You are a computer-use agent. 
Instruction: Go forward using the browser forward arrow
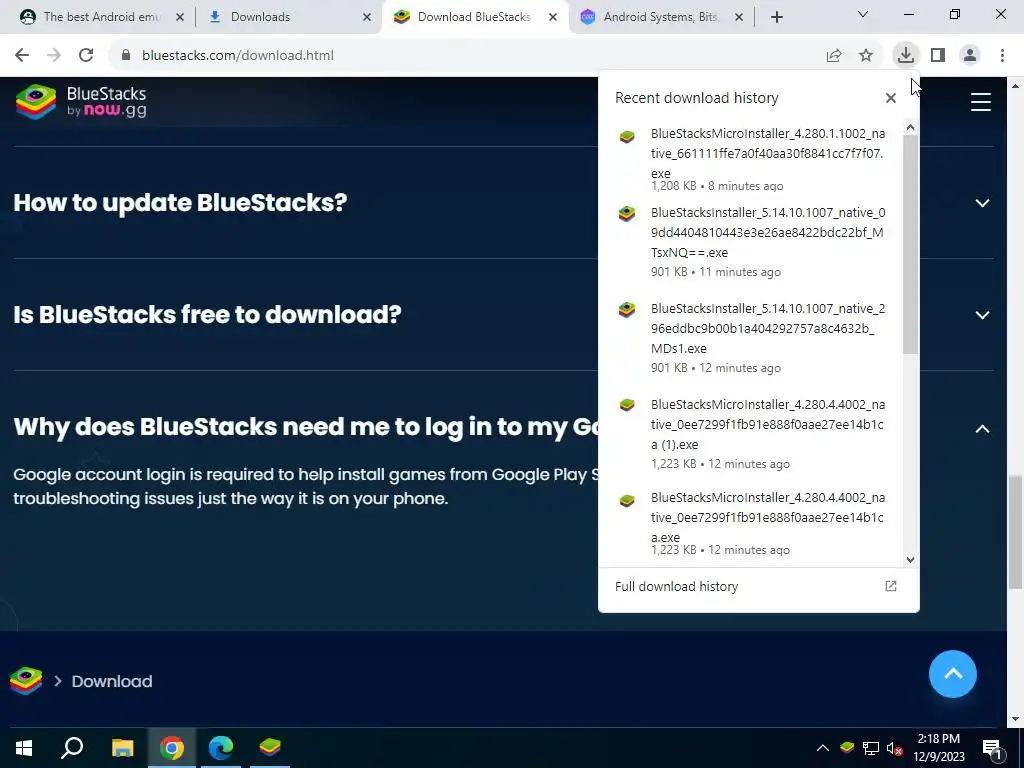coord(54,56)
